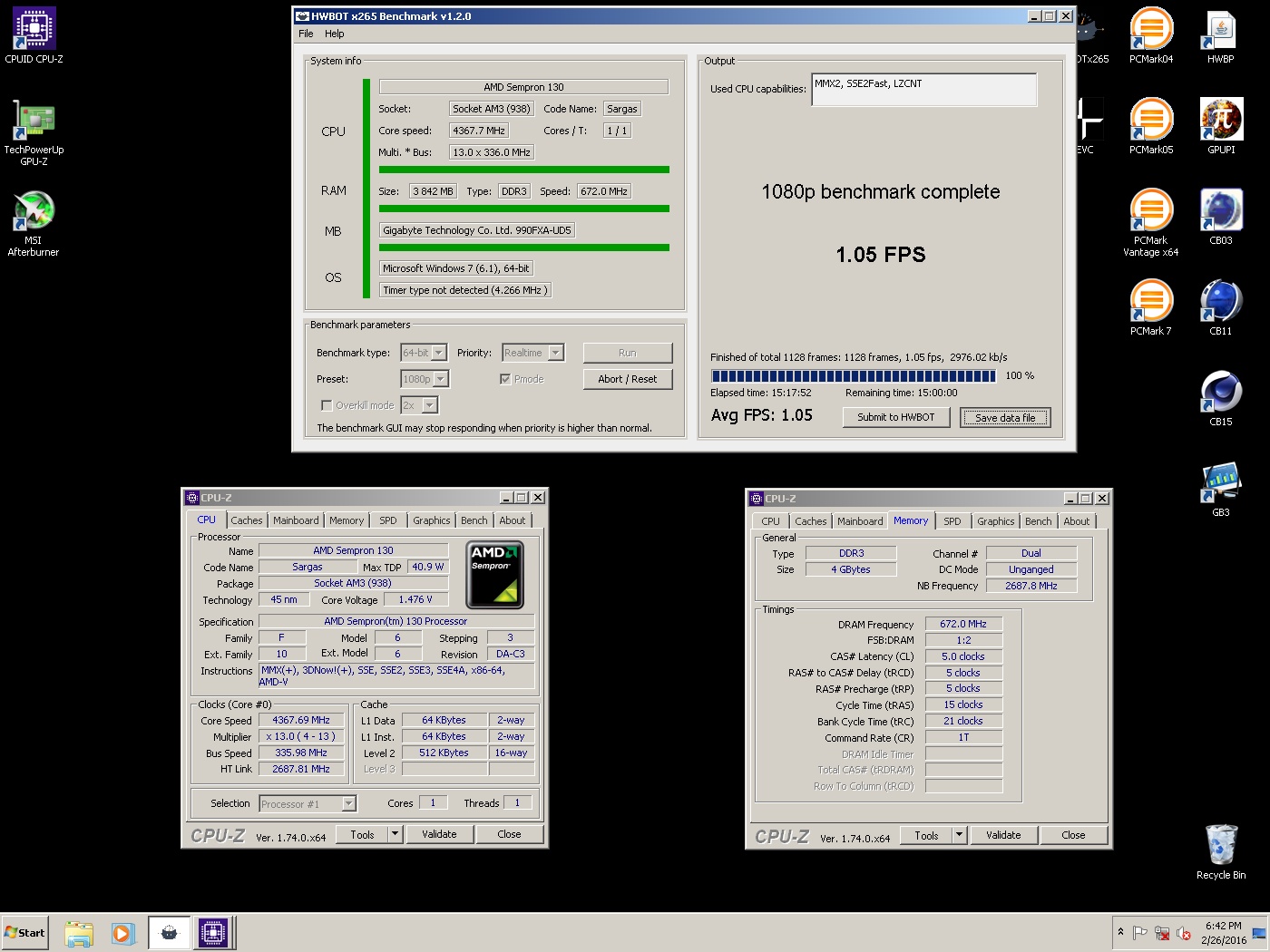Viewport: 1270px width, 952px height.
Task: Switch to CPU-Z taskbar button
Action: (213, 933)
